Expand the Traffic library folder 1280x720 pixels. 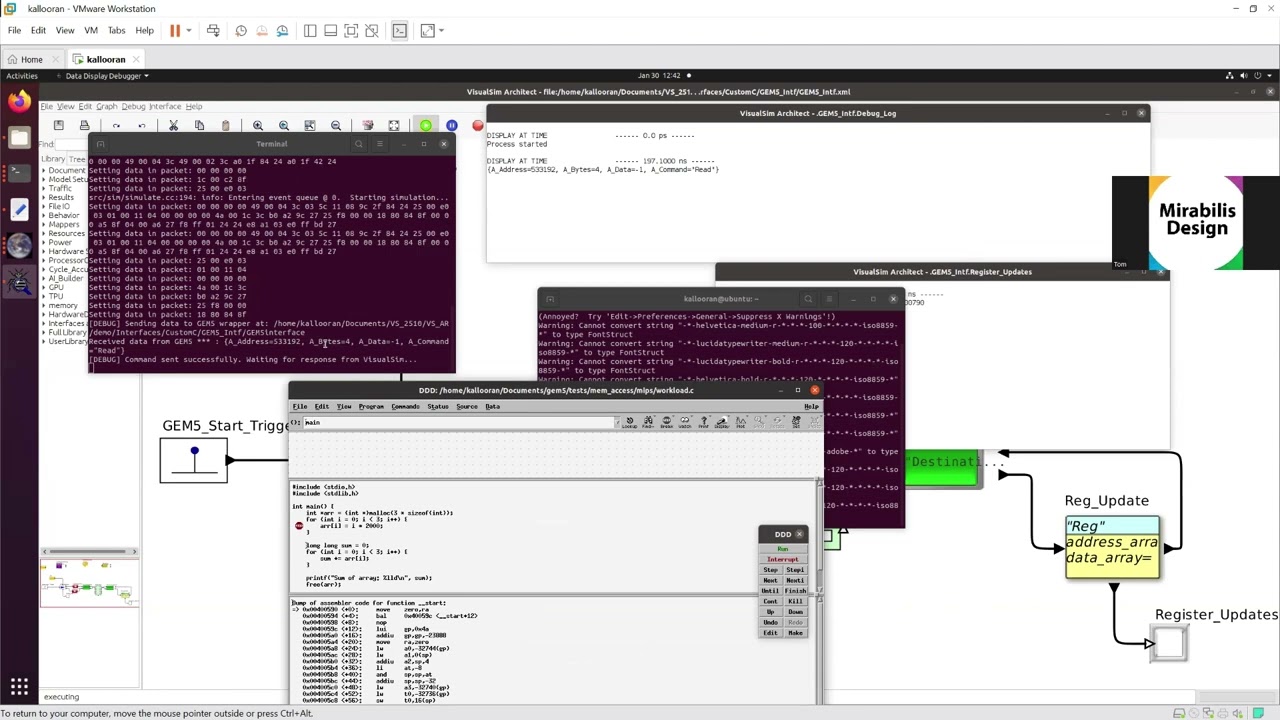(44, 188)
